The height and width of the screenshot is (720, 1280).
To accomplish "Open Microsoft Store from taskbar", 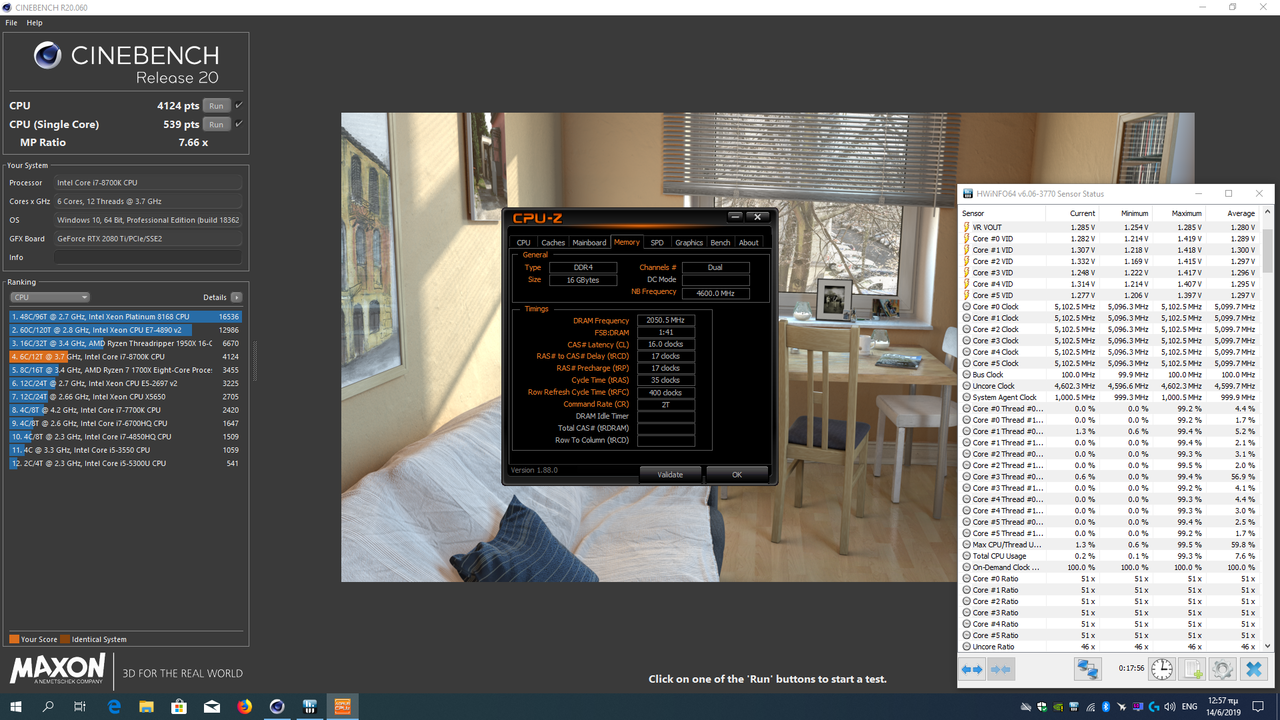I will [179, 706].
